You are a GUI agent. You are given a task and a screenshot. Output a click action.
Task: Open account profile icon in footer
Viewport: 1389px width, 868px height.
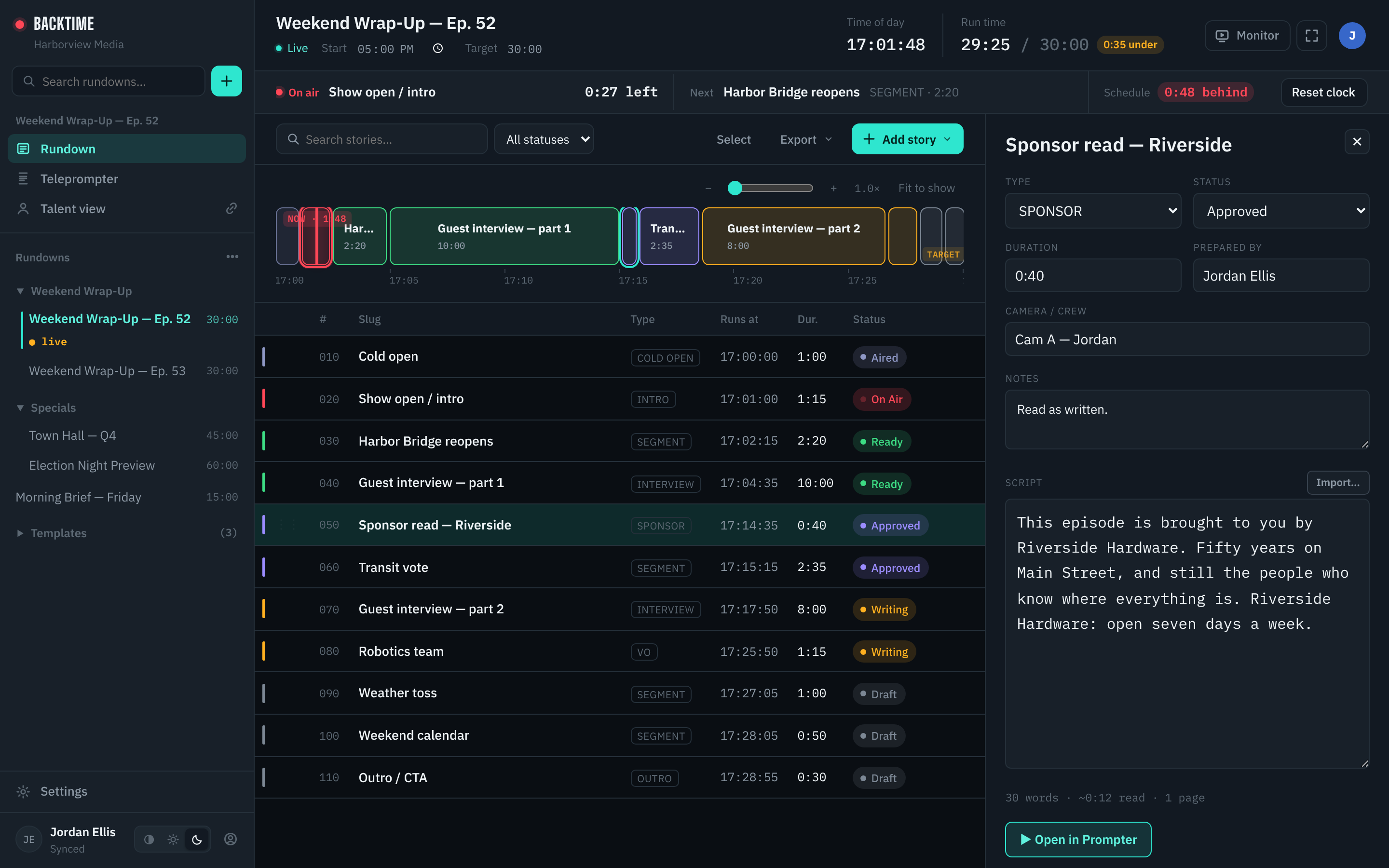[x=230, y=839]
